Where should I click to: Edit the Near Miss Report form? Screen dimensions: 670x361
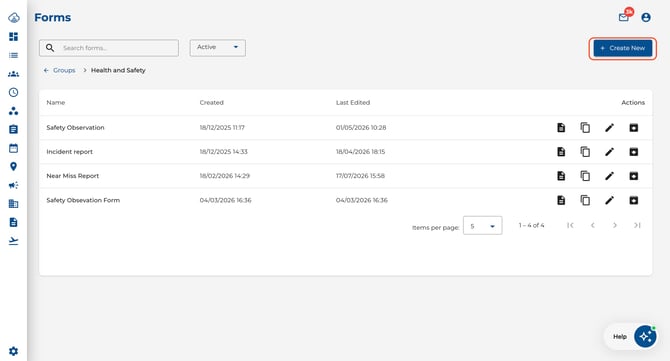point(610,176)
